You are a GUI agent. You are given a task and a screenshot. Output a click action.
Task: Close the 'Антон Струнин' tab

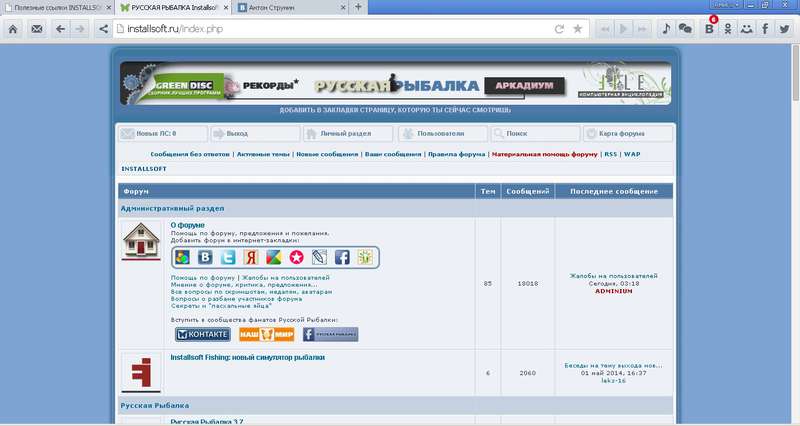coord(343,8)
